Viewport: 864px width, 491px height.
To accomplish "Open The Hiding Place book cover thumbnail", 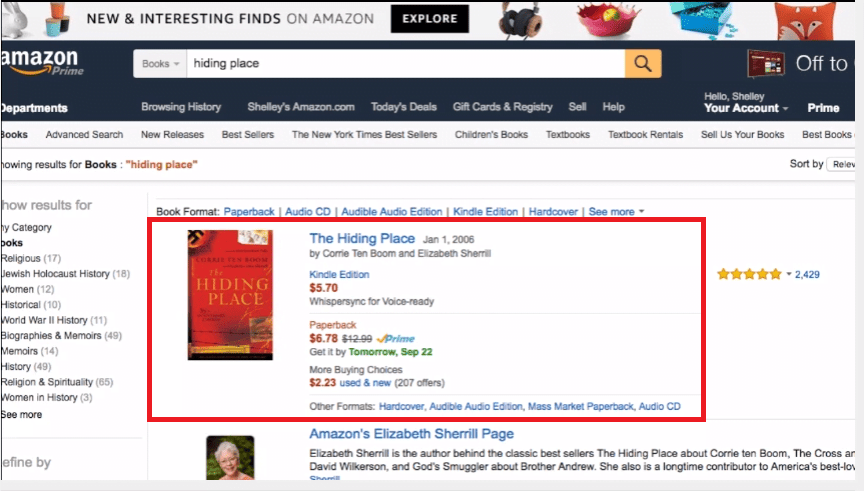I will 230,295.
